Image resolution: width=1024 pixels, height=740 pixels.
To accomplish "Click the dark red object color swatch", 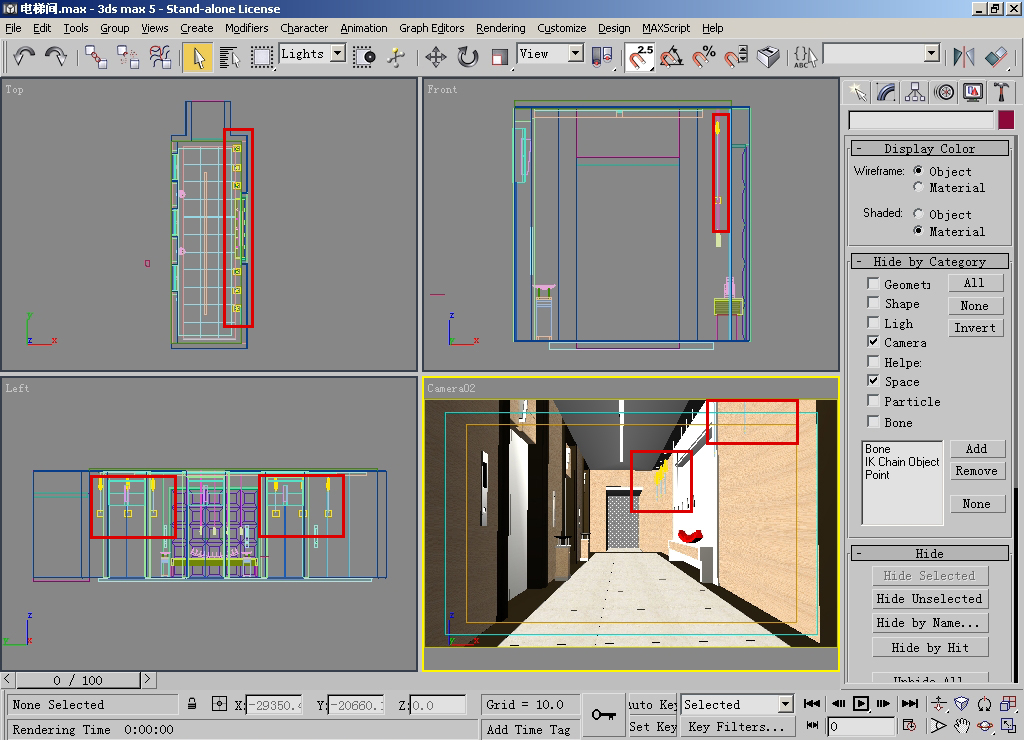I will coord(1005,120).
